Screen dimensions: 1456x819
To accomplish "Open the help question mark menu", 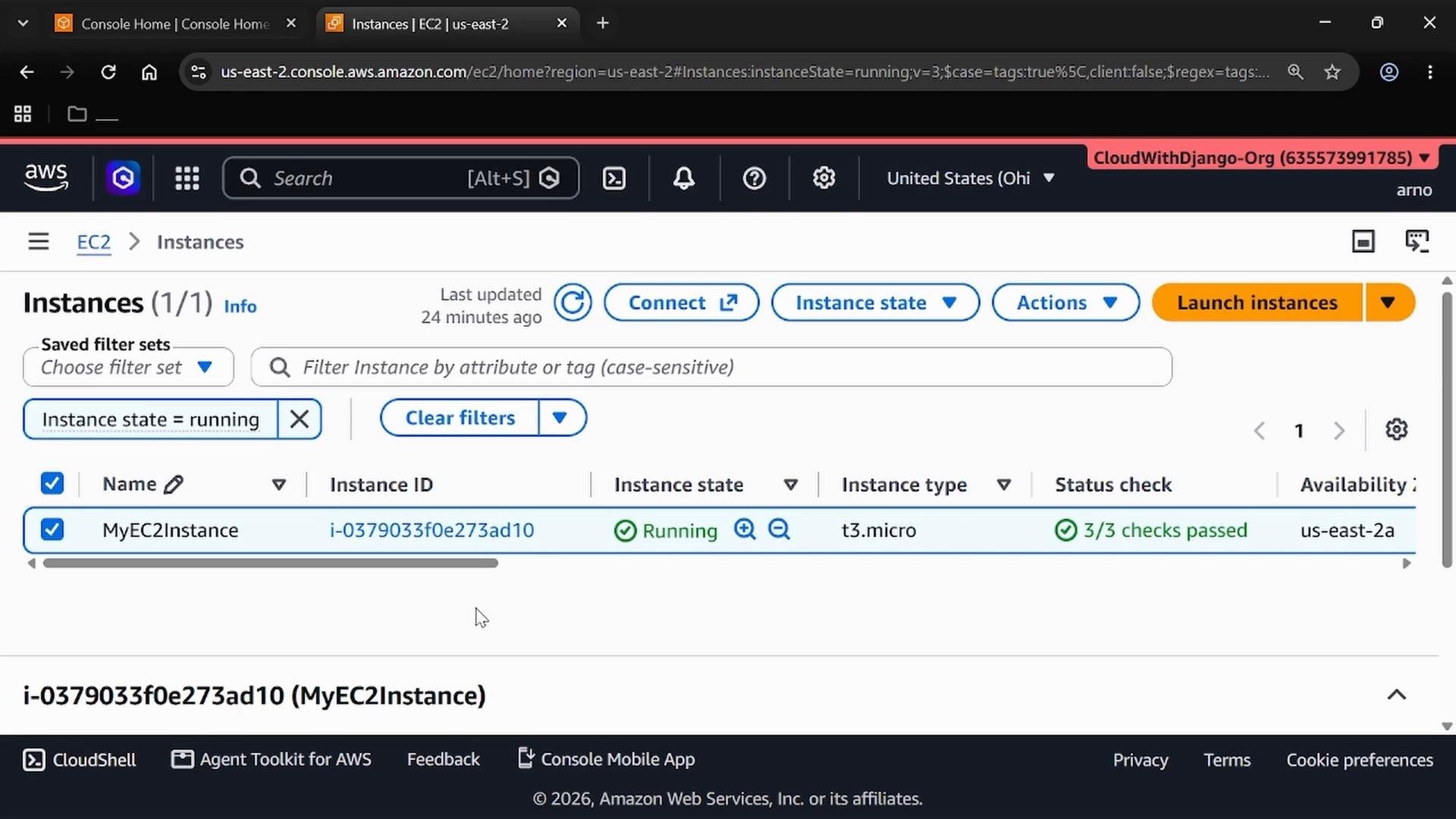I will (x=754, y=178).
